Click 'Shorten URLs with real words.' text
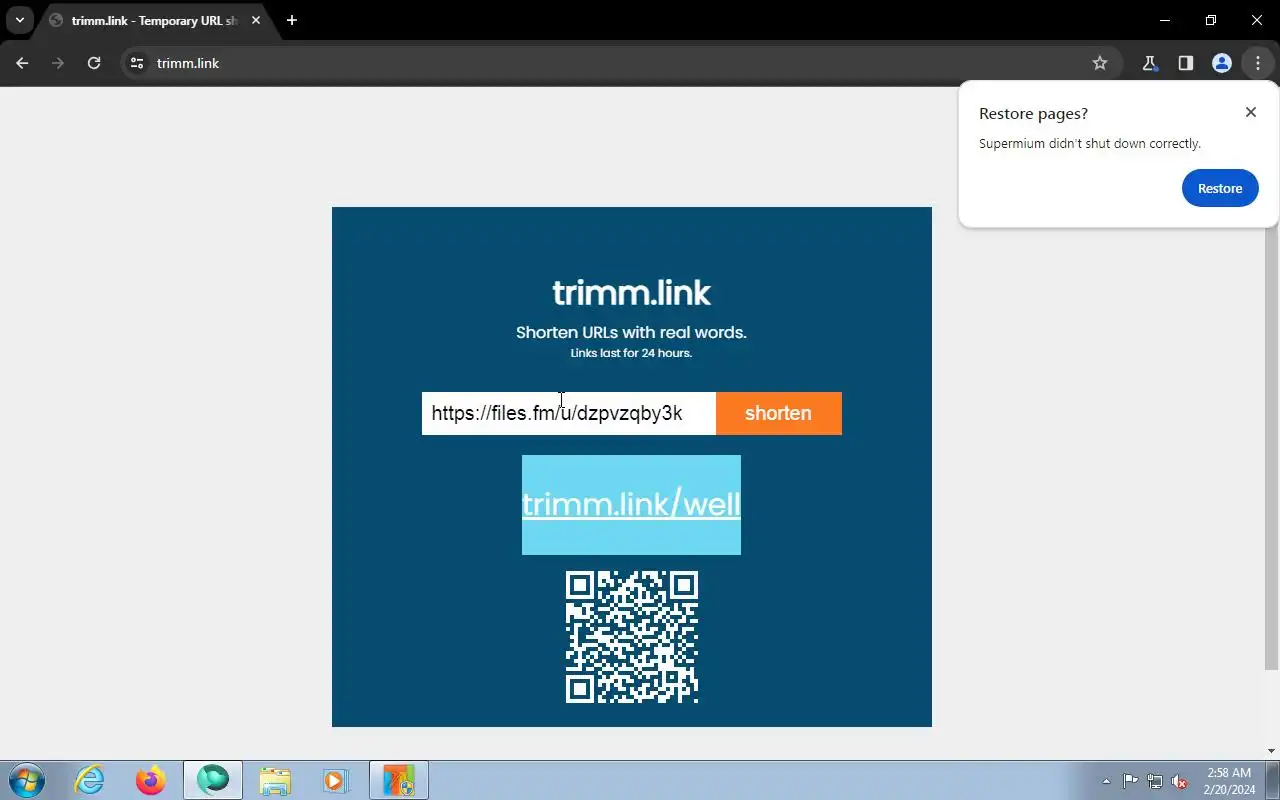Image resolution: width=1280 pixels, height=800 pixels. pyautogui.click(x=631, y=332)
